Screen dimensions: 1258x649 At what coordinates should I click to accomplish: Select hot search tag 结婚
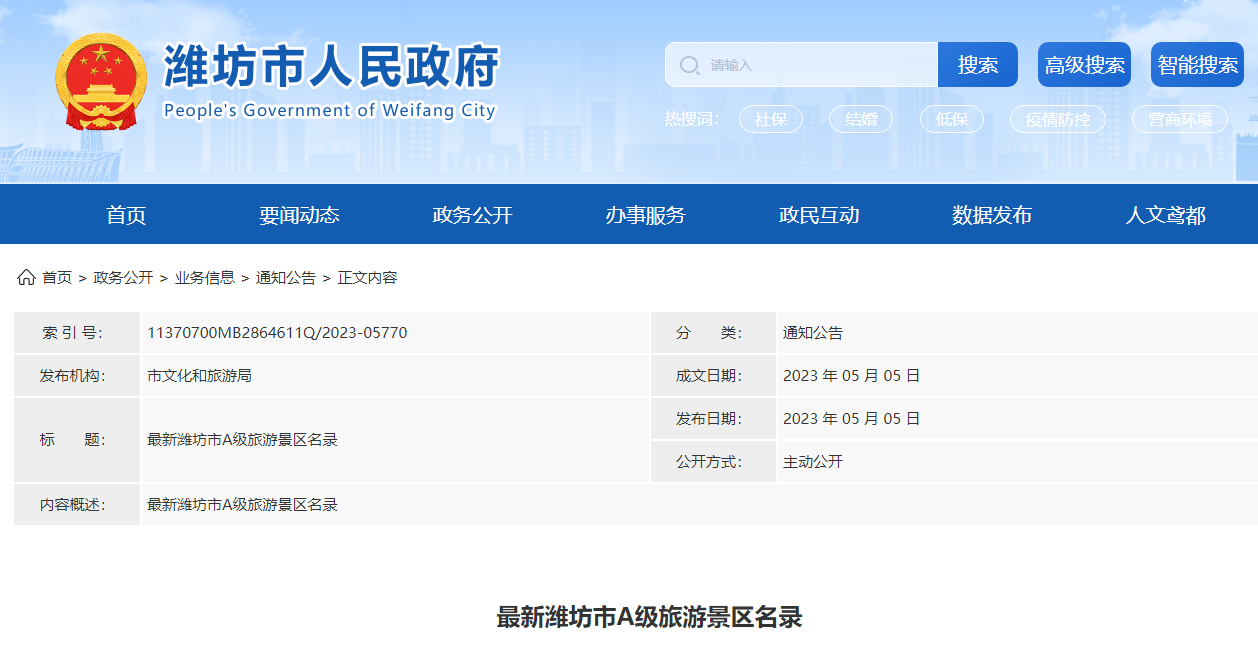(x=860, y=119)
